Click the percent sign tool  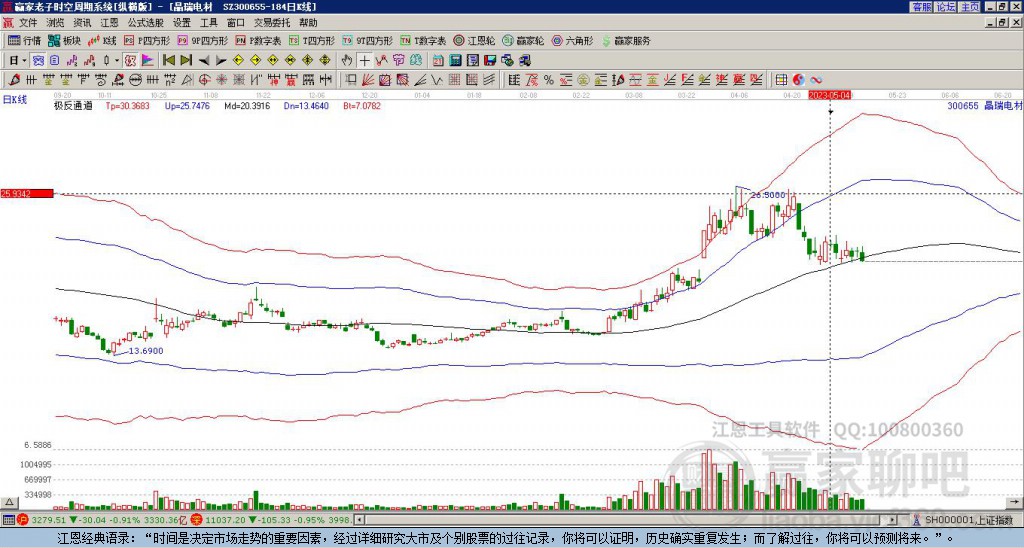pyautogui.click(x=549, y=80)
